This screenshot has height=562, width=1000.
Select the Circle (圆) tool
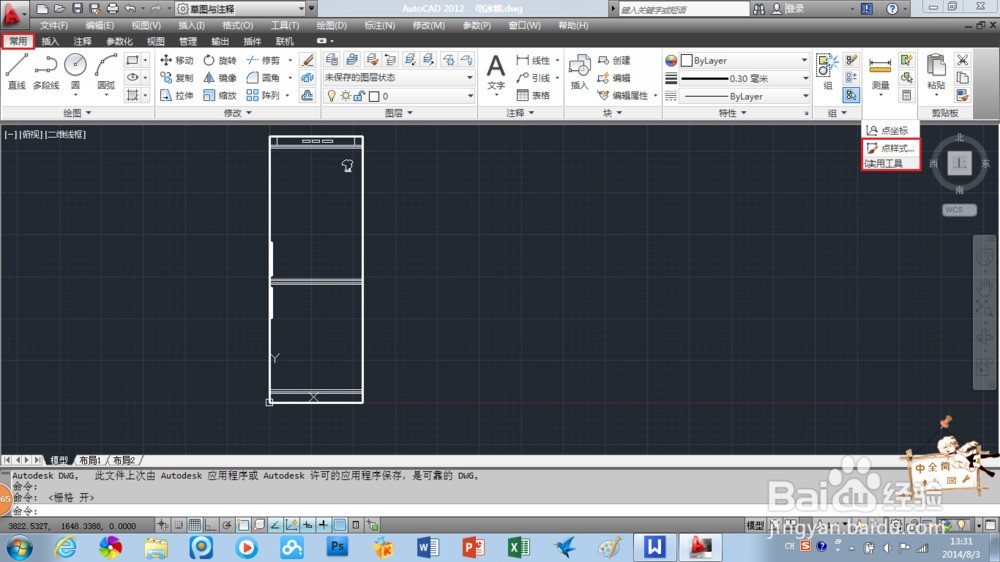point(75,71)
